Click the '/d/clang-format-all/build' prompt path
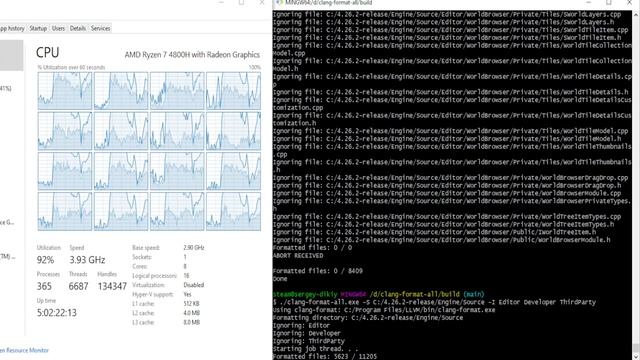Screen dimensions: 640x360 click(x=415, y=294)
